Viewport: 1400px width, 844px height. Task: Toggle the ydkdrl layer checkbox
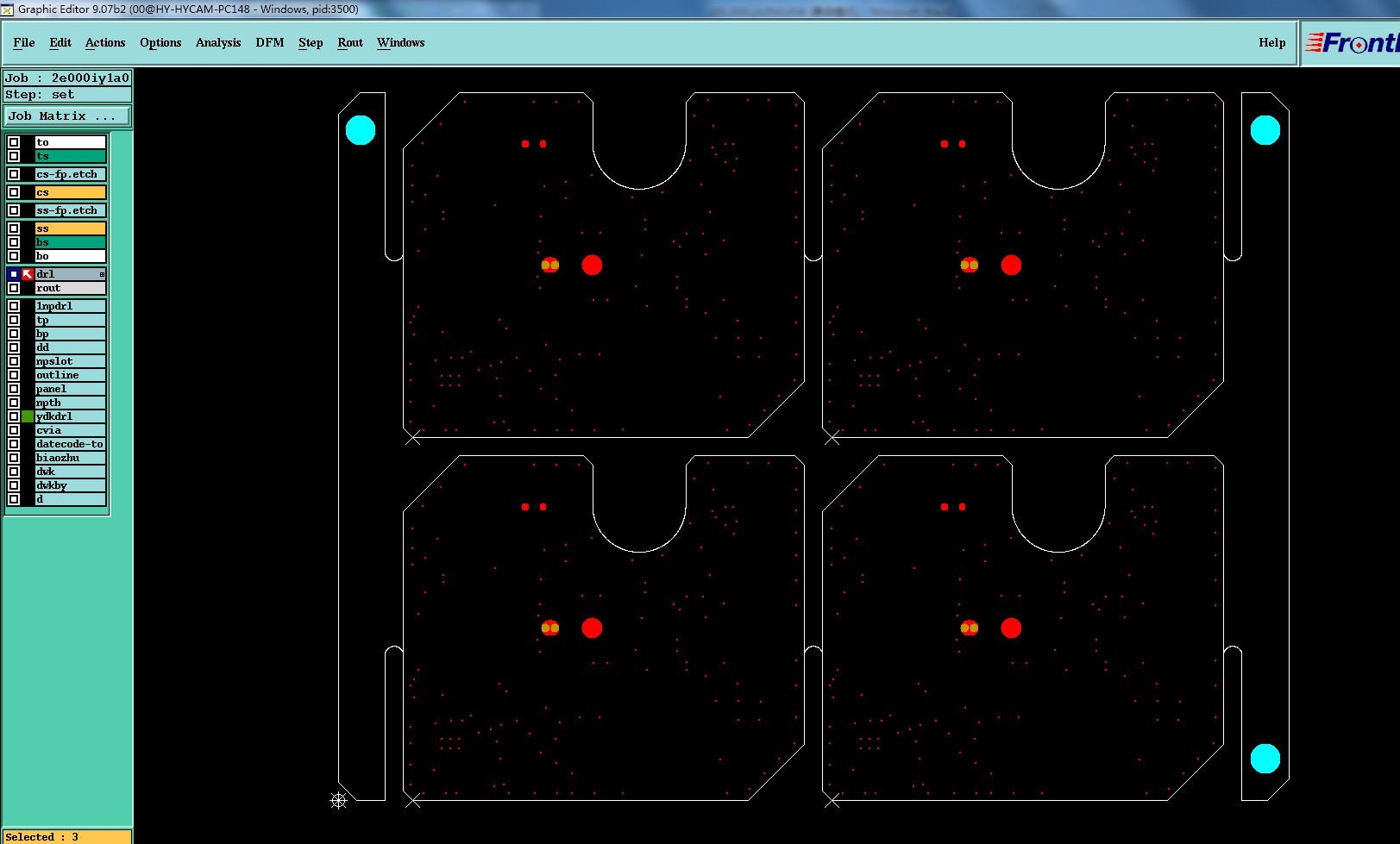click(14, 416)
